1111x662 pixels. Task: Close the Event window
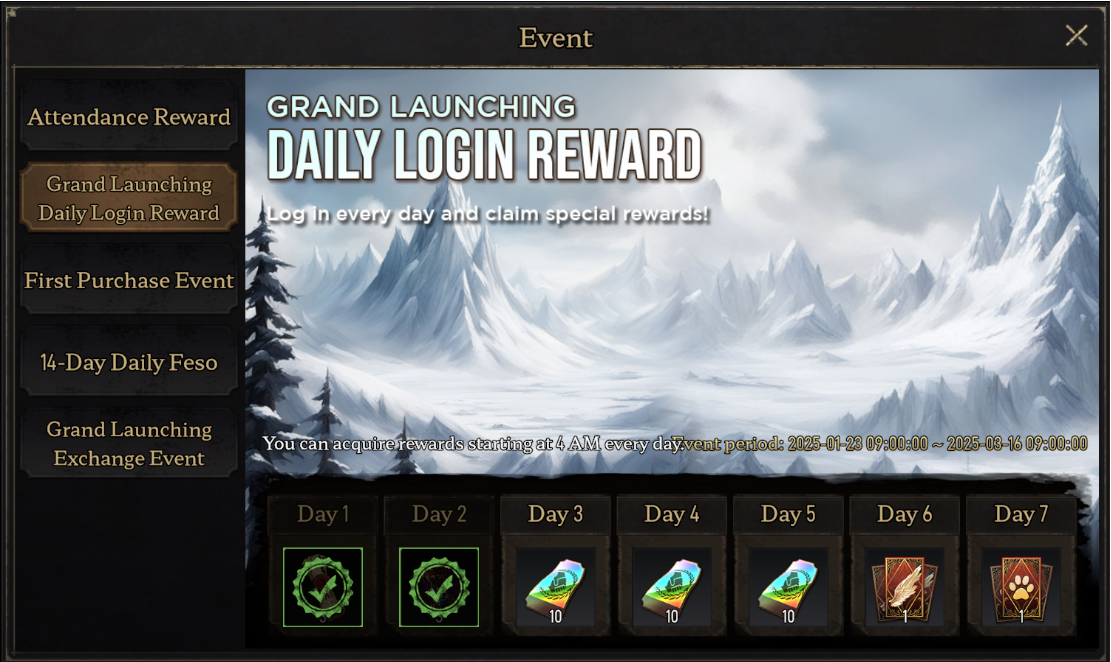(1076, 35)
